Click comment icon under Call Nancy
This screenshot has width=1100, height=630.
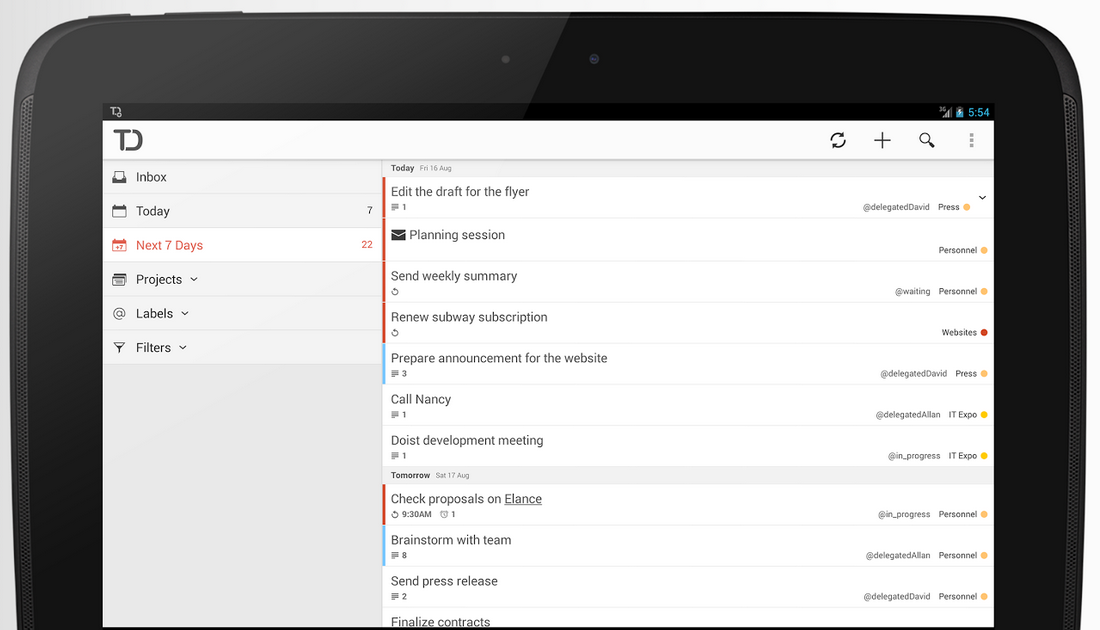[395, 415]
